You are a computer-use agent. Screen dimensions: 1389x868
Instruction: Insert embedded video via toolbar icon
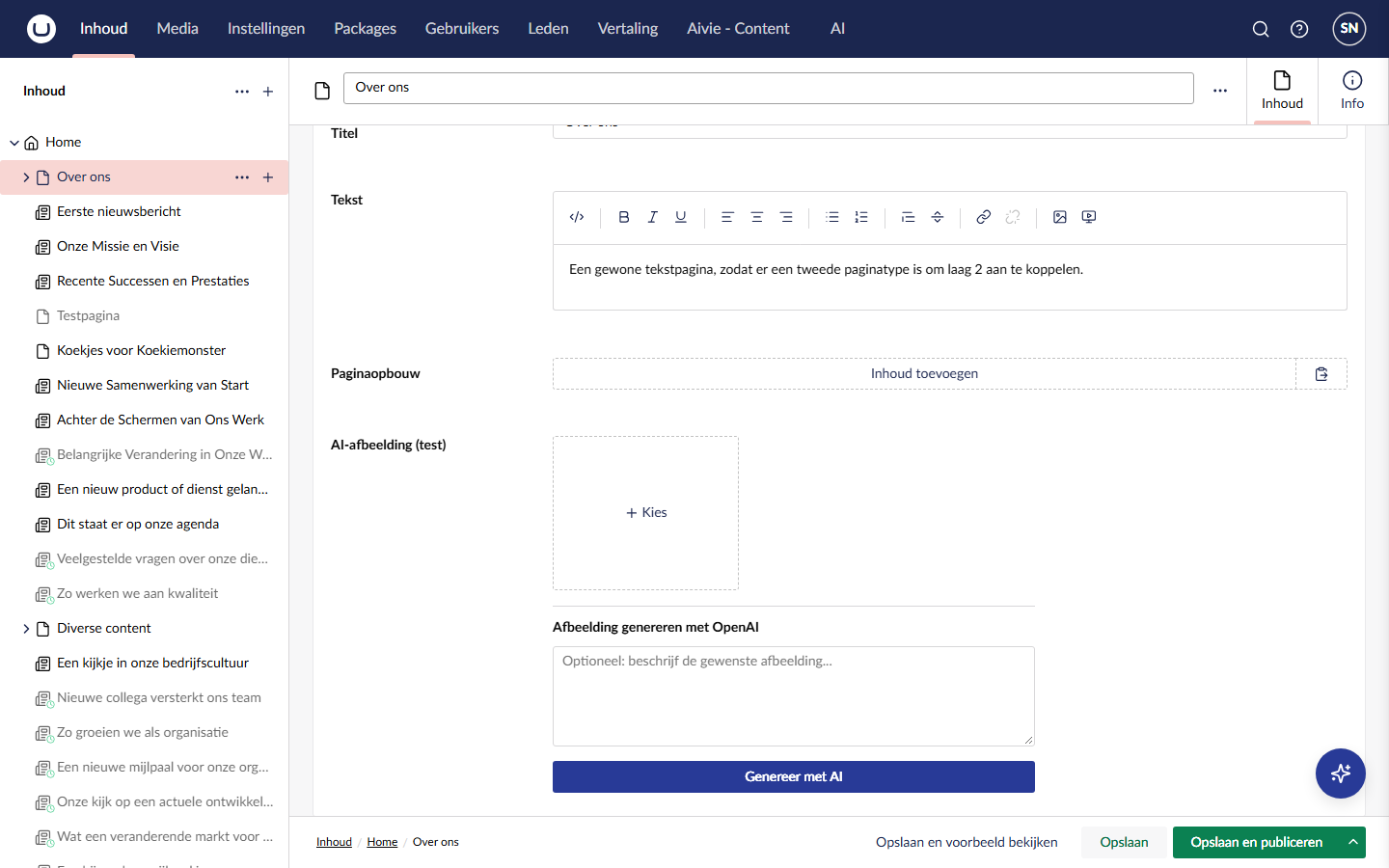click(1089, 217)
